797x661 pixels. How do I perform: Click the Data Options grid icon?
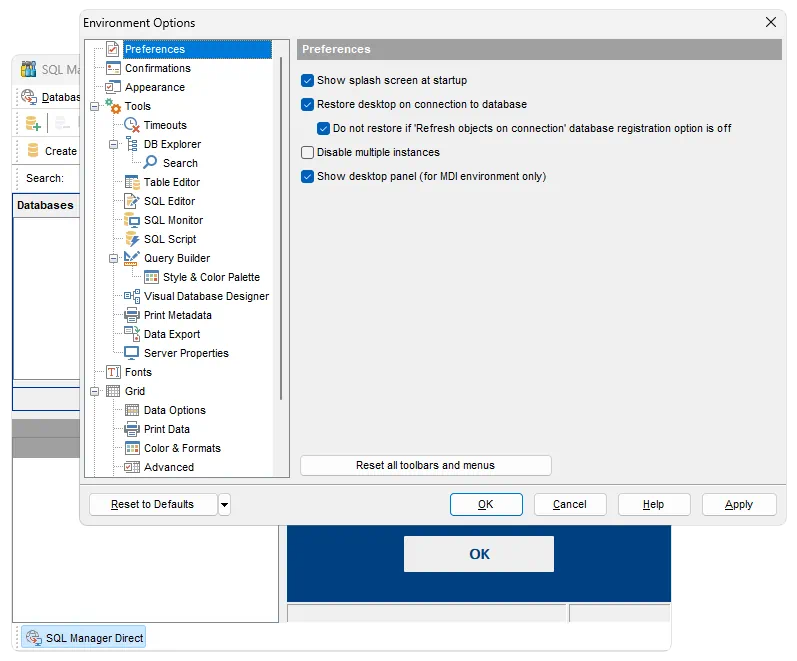click(x=132, y=410)
